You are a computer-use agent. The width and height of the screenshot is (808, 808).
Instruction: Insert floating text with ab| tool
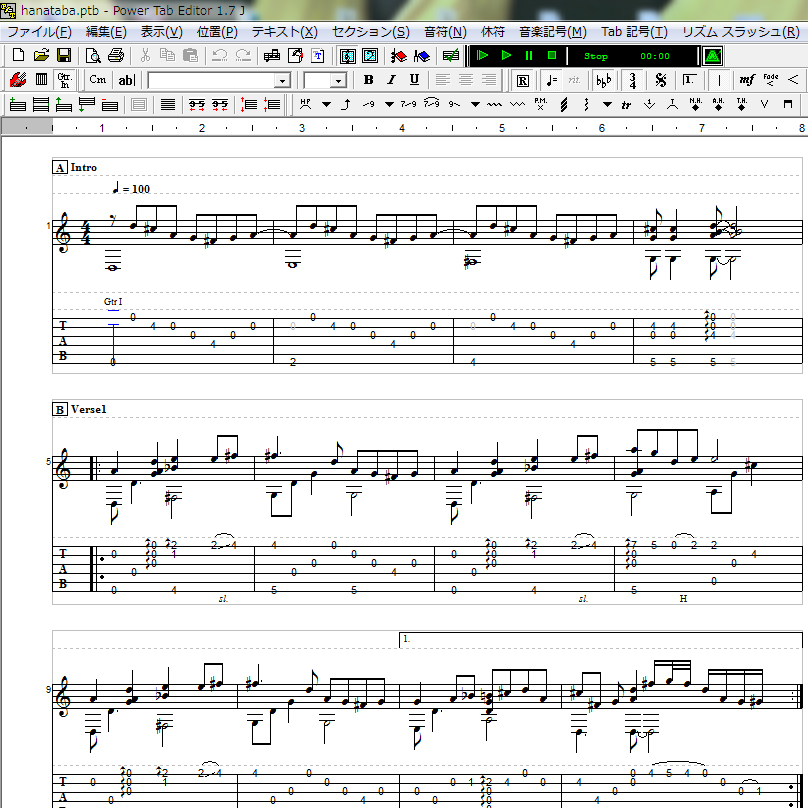(x=126, y=80)
